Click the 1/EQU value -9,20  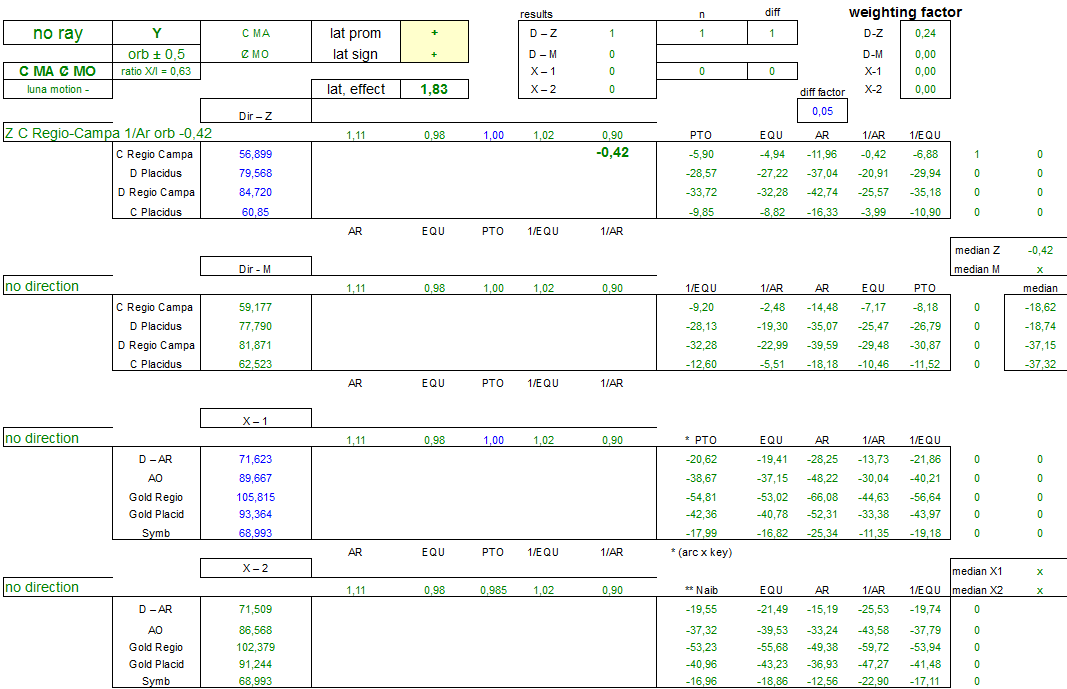click(x=701, y=307)
